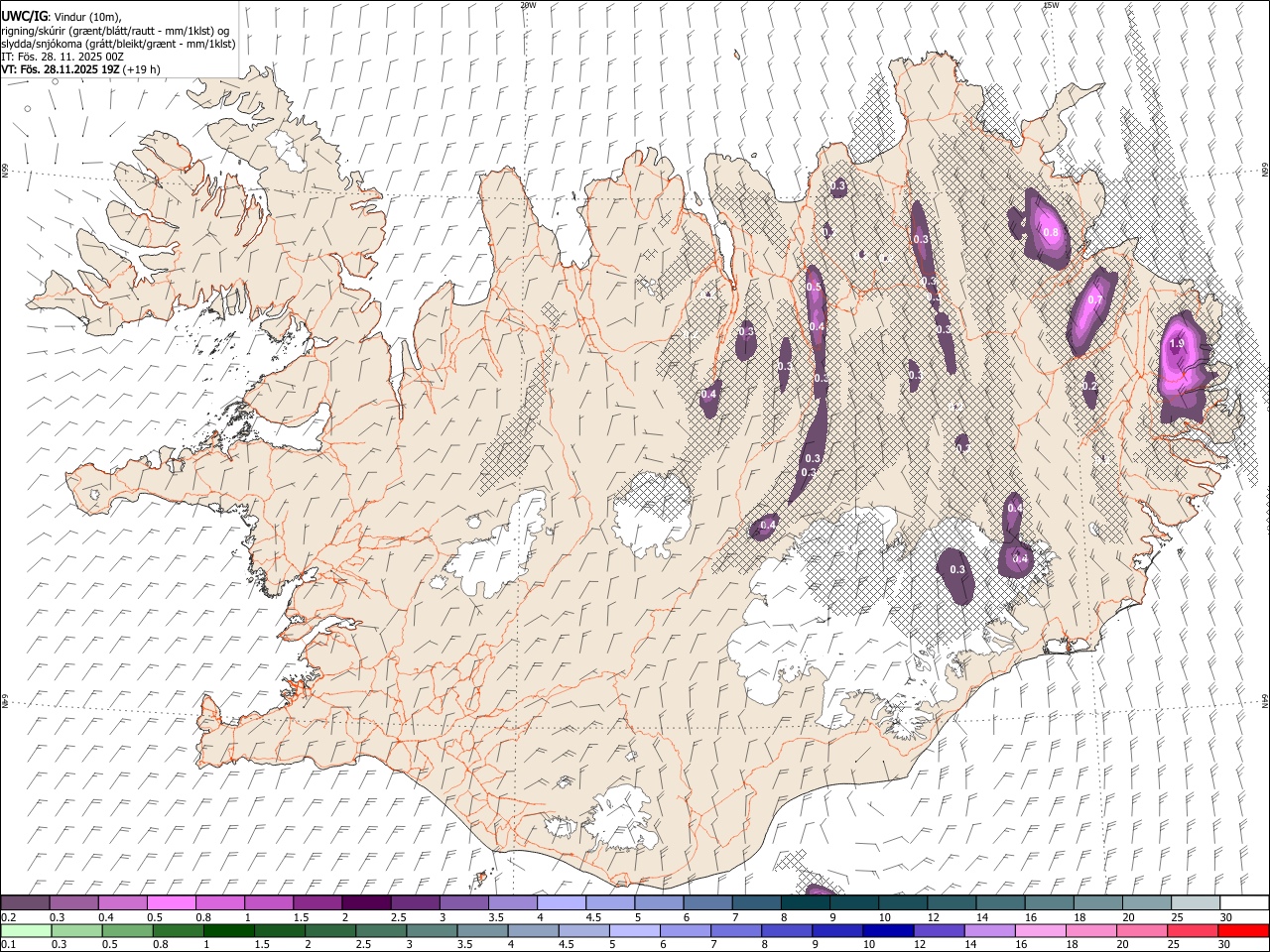Pick the bright pink 0.5 snow legend swatch
This screenshot has width=1270, height=952.
tap(171, 902)
